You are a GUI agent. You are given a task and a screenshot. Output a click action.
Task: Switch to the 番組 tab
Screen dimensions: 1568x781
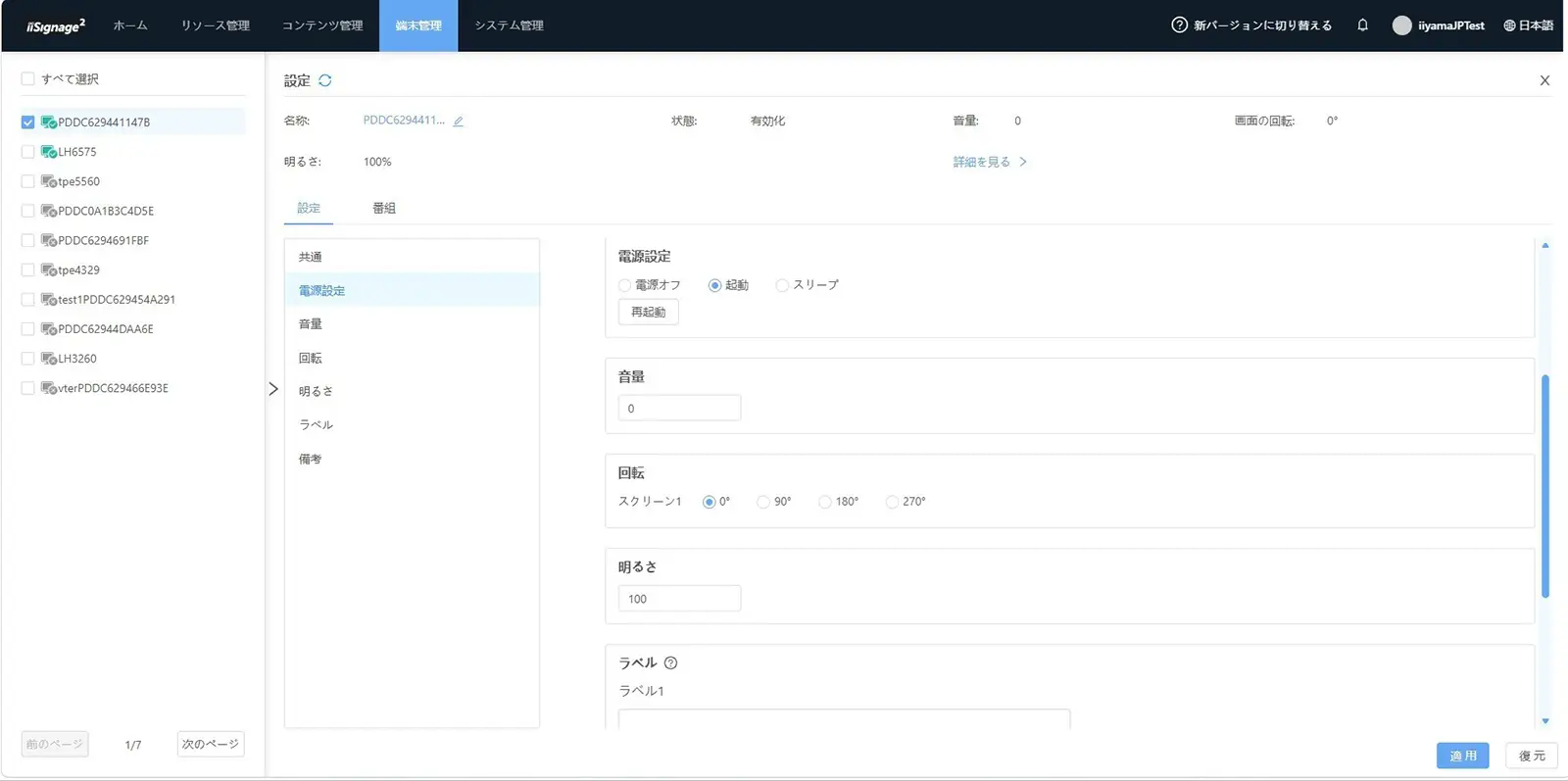384,208
